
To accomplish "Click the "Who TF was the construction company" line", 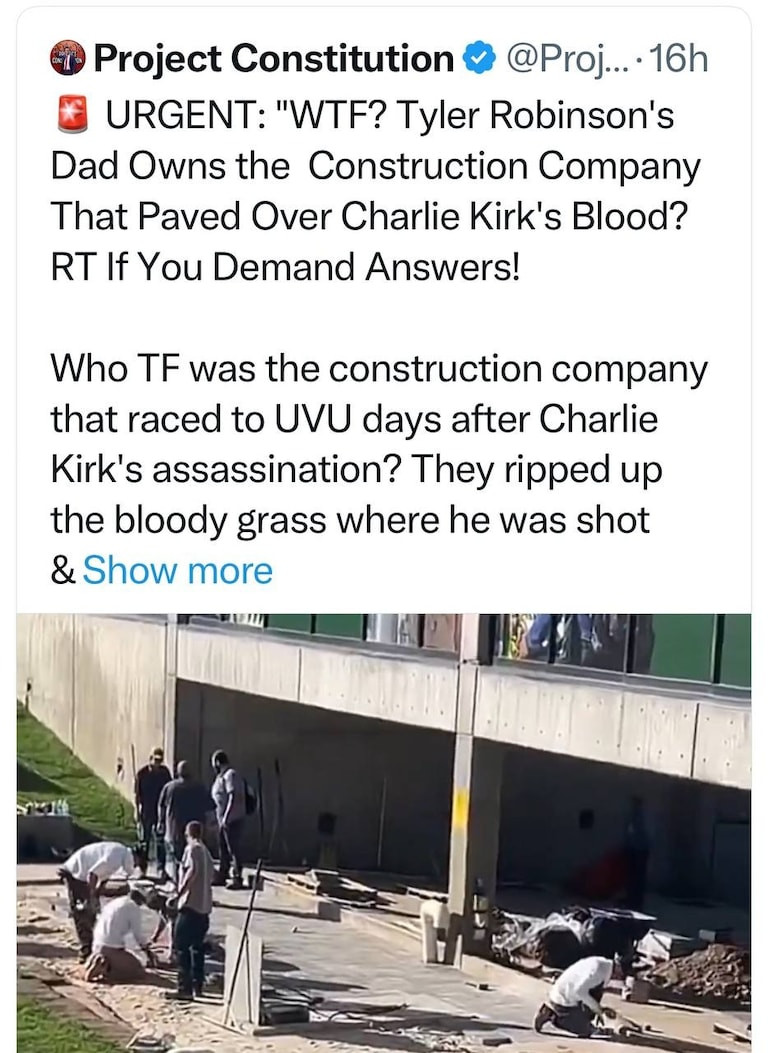I will click(379, 369).
